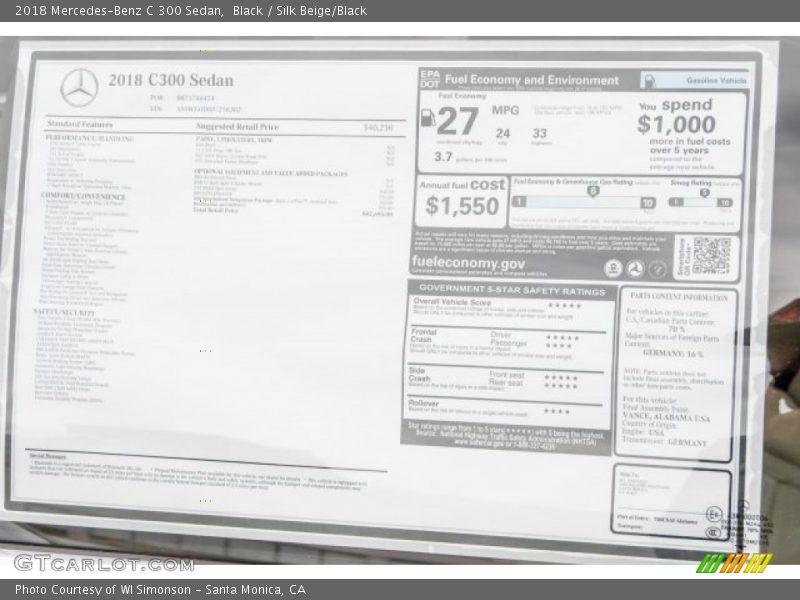This screenshot has height=600, width=800.
Task: Click the 'GOVERNMENT 5-STAR SAFETY RATINGS' header
Action: coord(512,290)
